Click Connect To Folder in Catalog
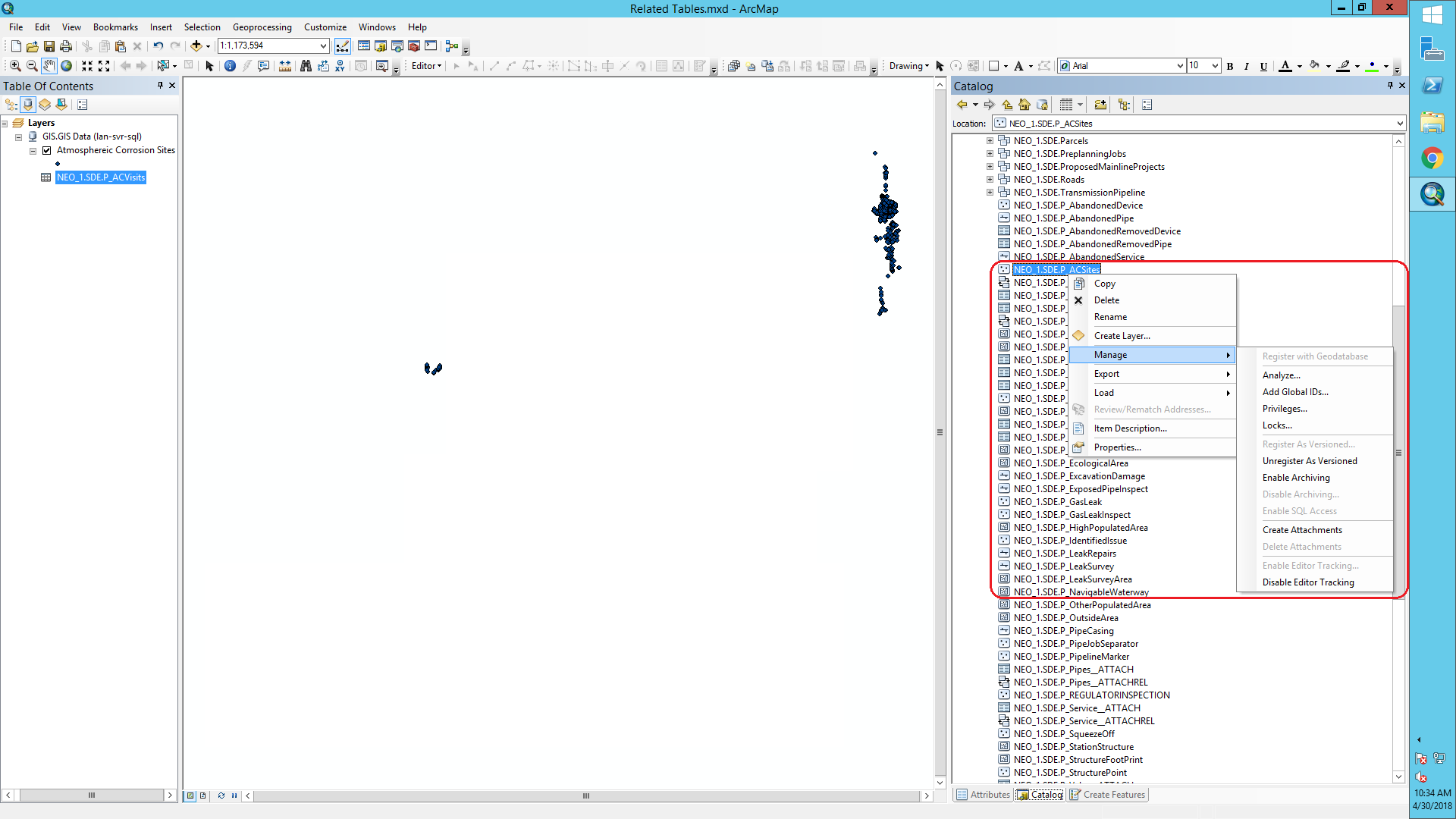 point(1100,105)
